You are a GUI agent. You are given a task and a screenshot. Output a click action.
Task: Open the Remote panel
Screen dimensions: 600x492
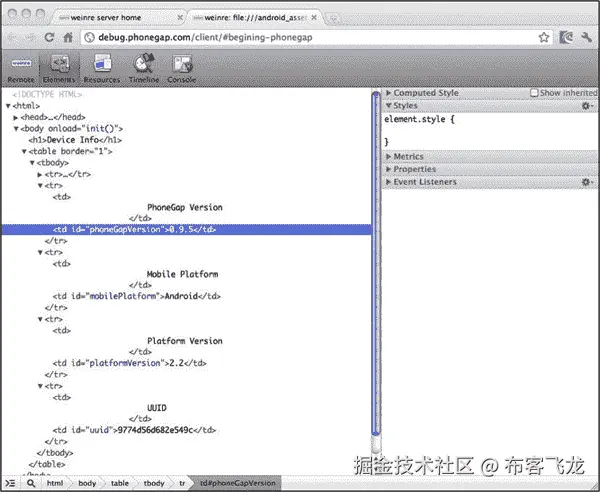(x=21, y=70)
